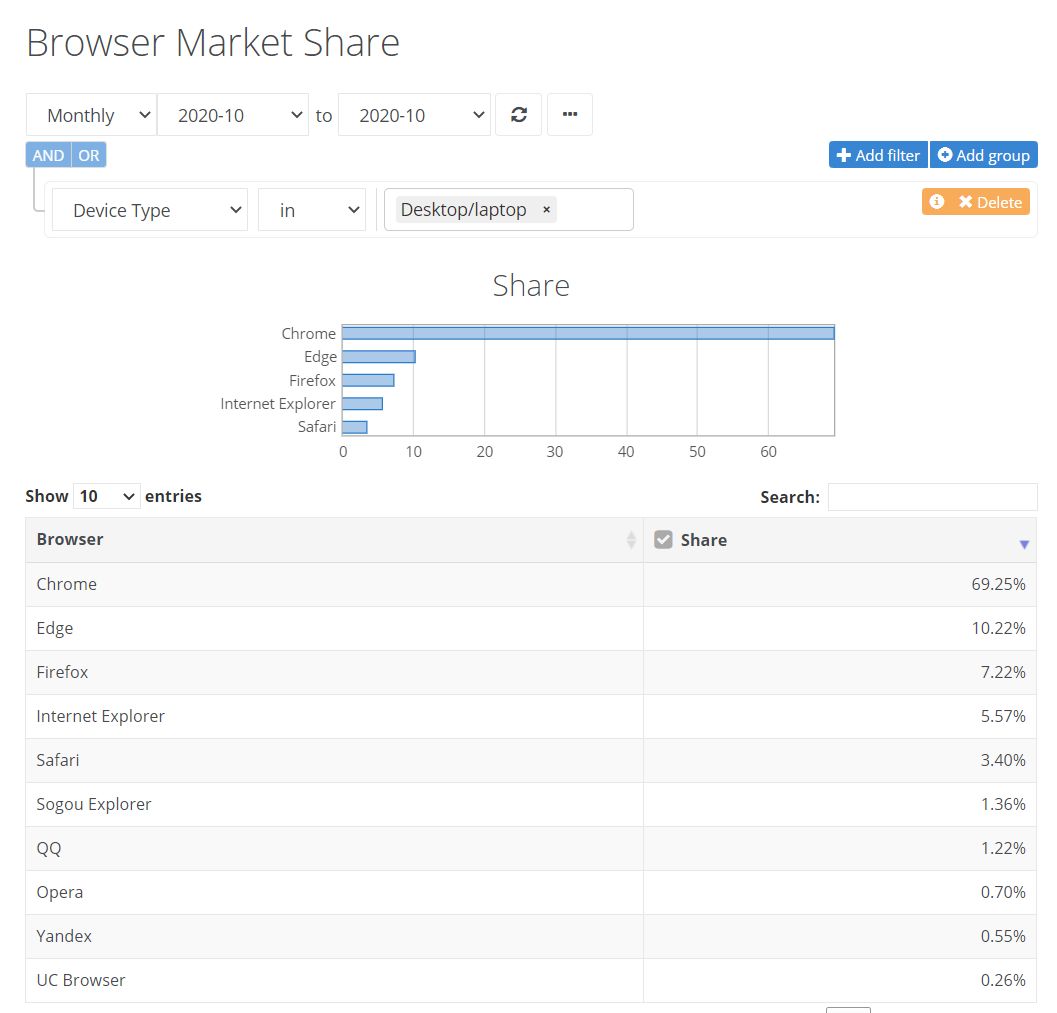This screenshot has height=1013, width=1057.
Task: Change Show entries from 10
Action: (x=106, y=496)
